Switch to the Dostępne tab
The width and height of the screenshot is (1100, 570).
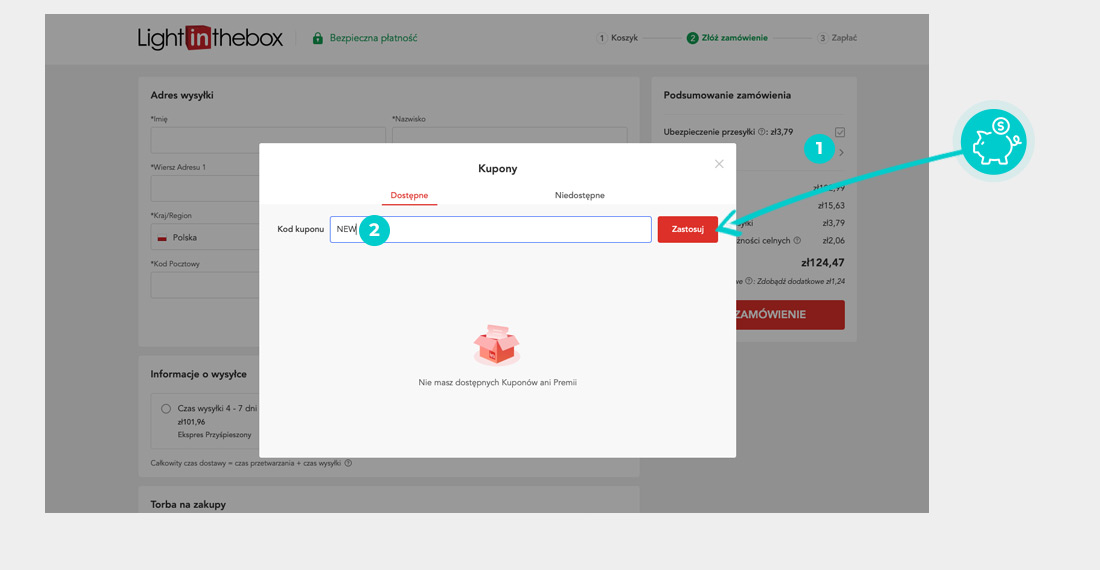[409, 195]
